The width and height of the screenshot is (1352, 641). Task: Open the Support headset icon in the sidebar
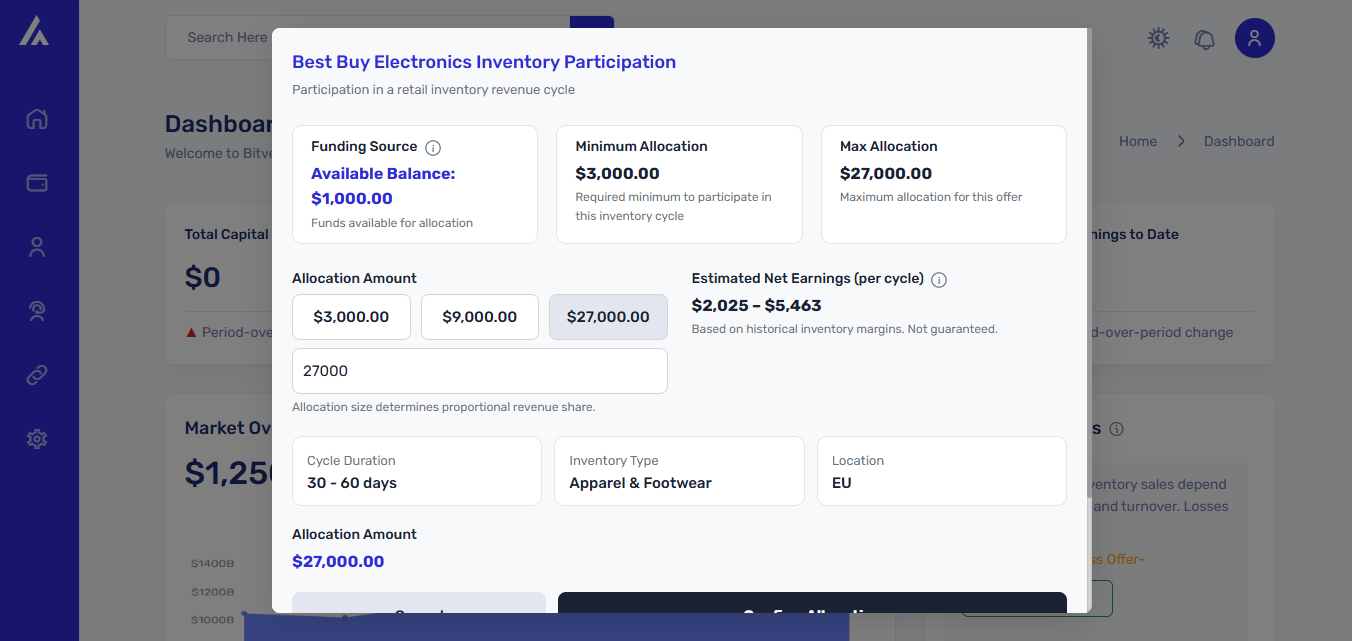36,310
